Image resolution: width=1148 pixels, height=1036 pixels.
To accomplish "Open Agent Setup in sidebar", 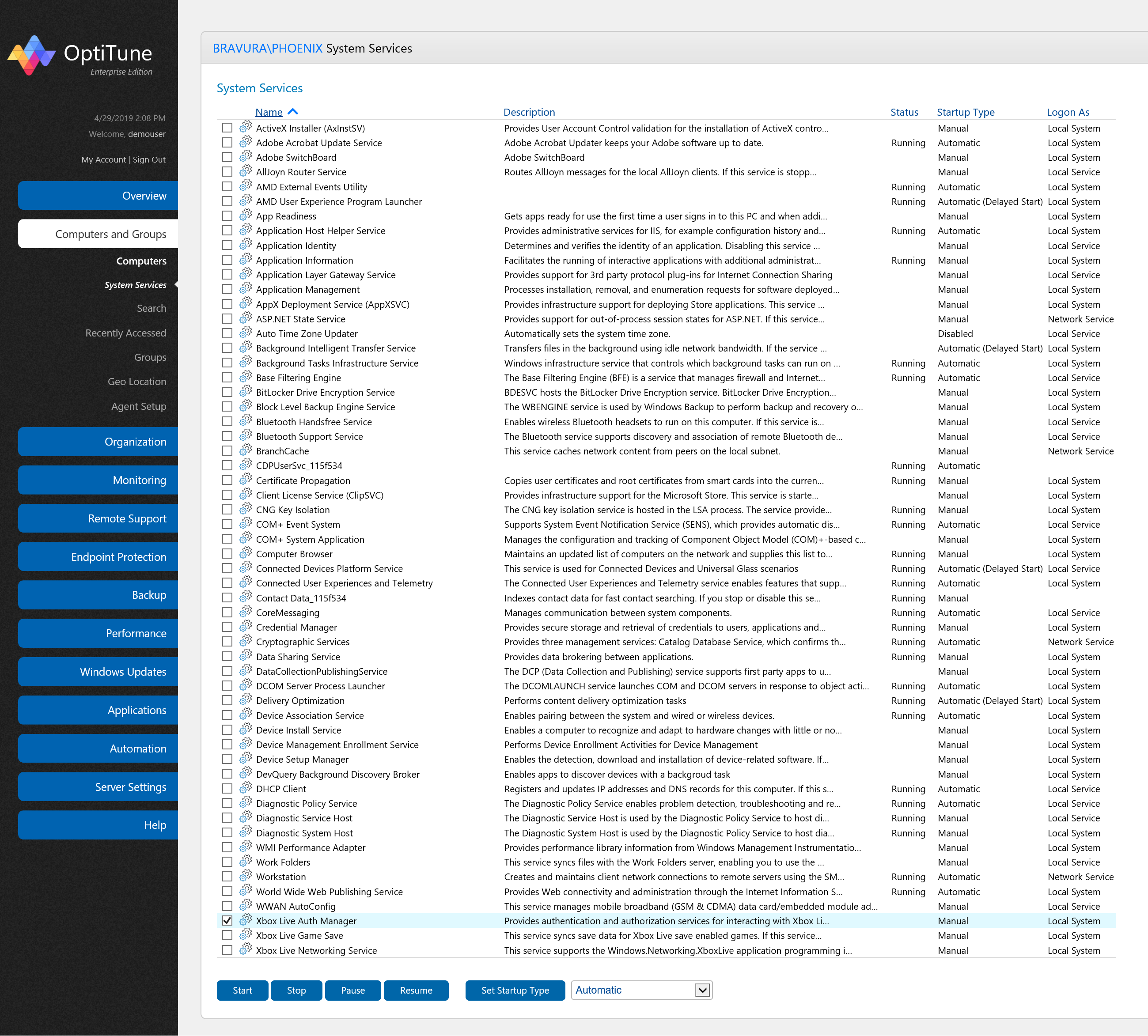I will tap(138, 406).
